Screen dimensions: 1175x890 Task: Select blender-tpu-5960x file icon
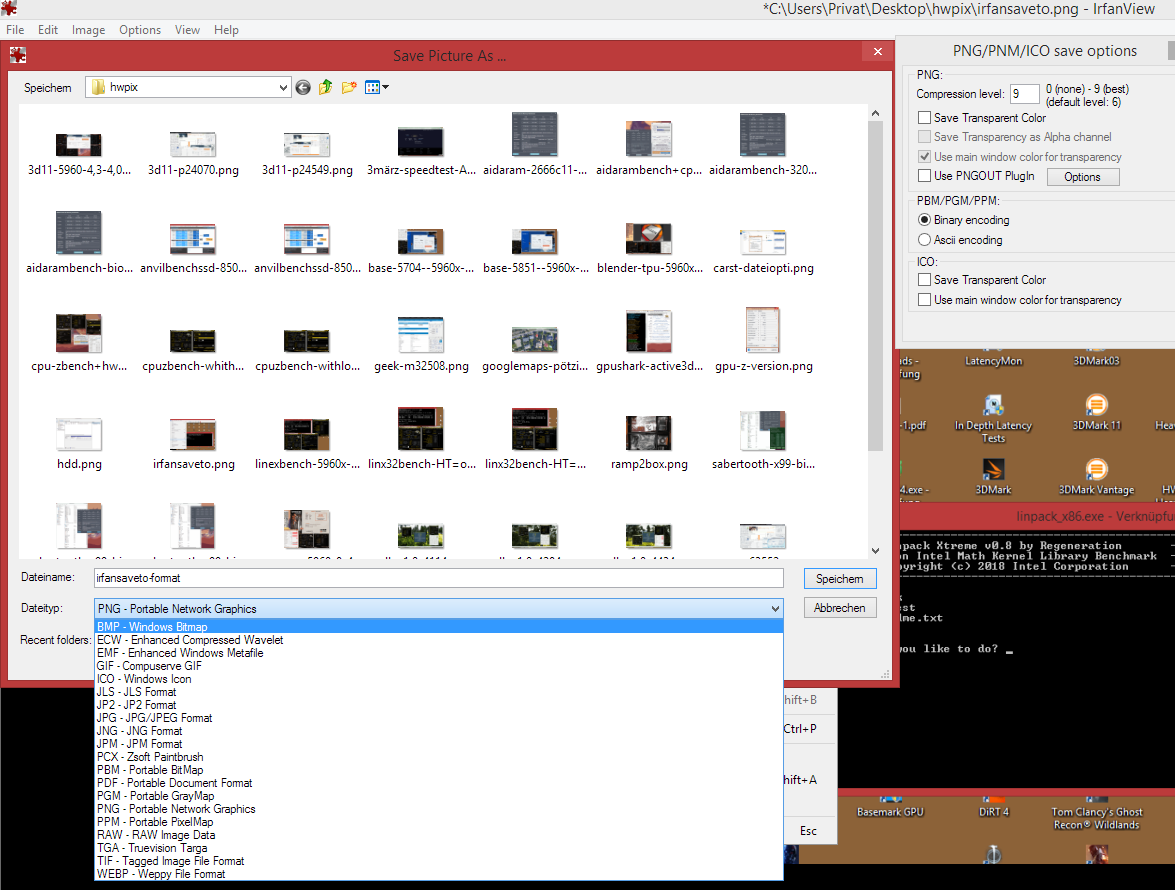point(649,239)
